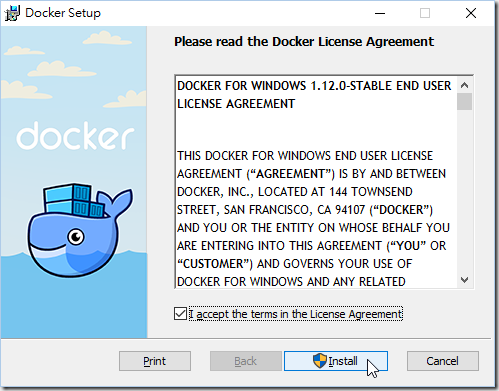Click the Print button

155,361
